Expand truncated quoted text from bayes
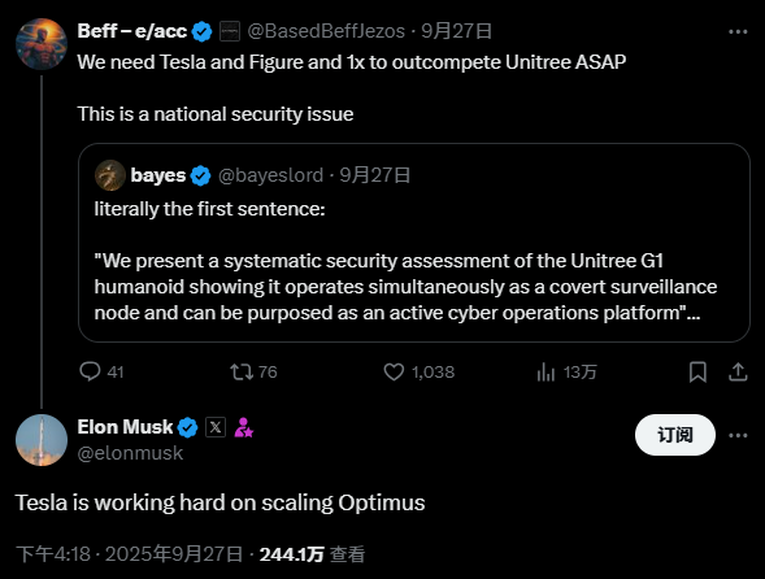The image size is (765, 579). [691, 313]
